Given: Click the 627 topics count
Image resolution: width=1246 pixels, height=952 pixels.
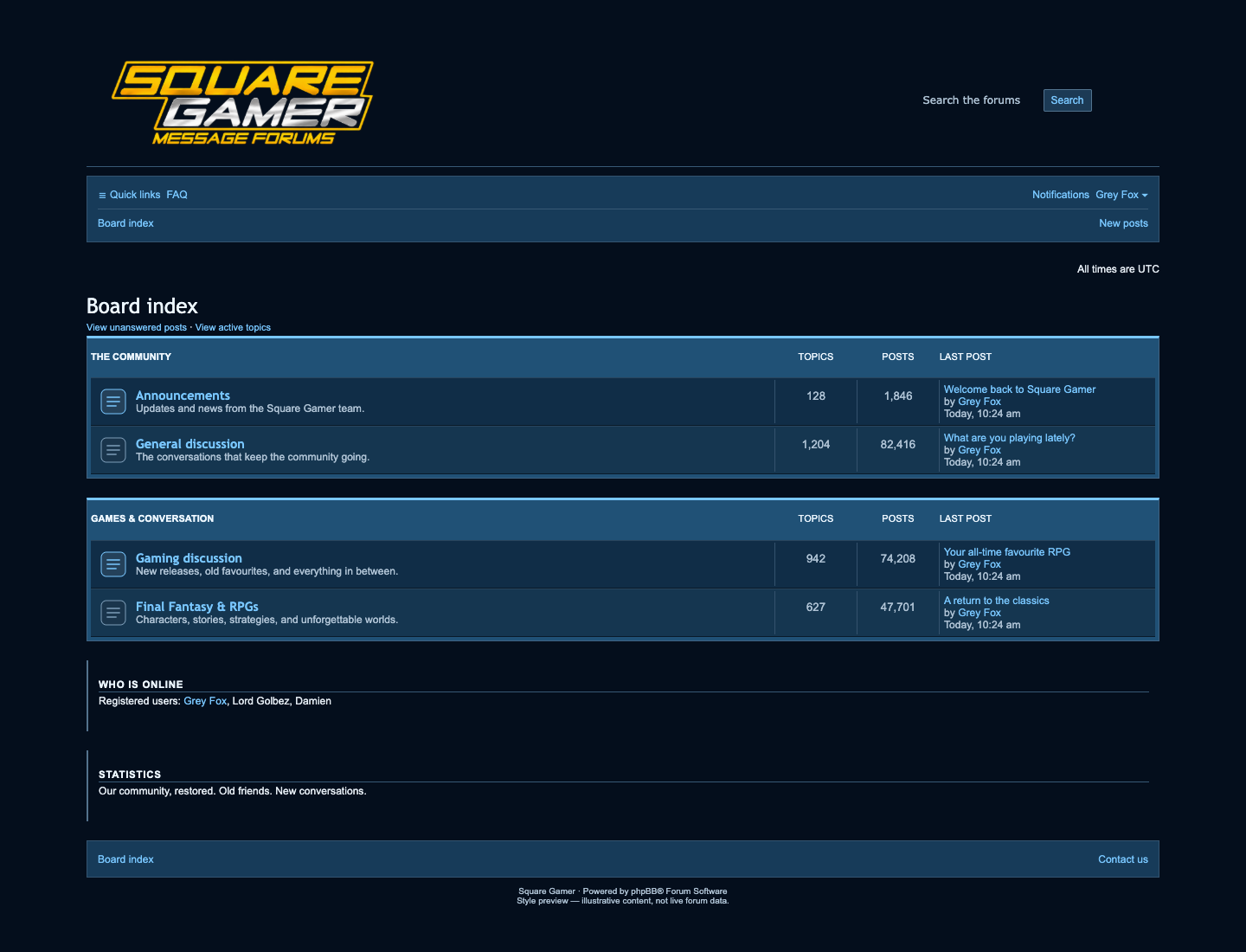Looking at the screenshot, I should (x=815, y=608).
